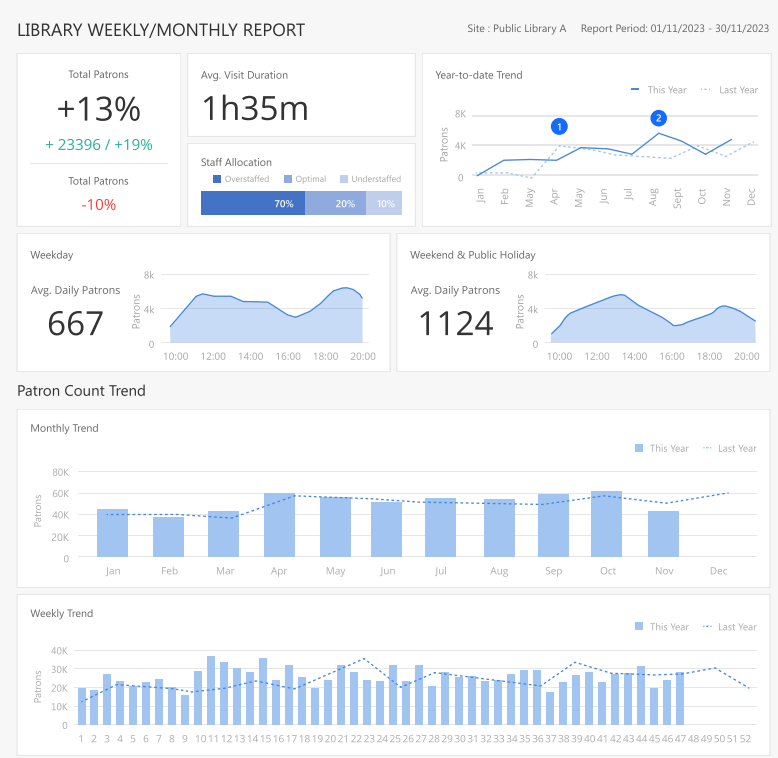Open the Site Public Library A selector
This screenshot has height=758, width=778.
[516, 29]
